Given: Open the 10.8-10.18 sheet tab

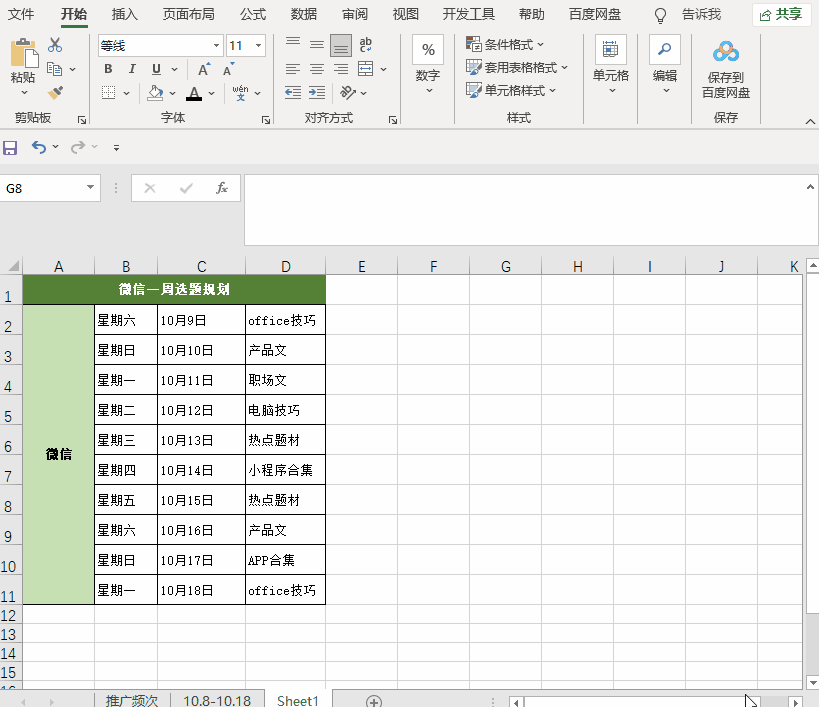Looking at the screenshot, I should point(217,699).
